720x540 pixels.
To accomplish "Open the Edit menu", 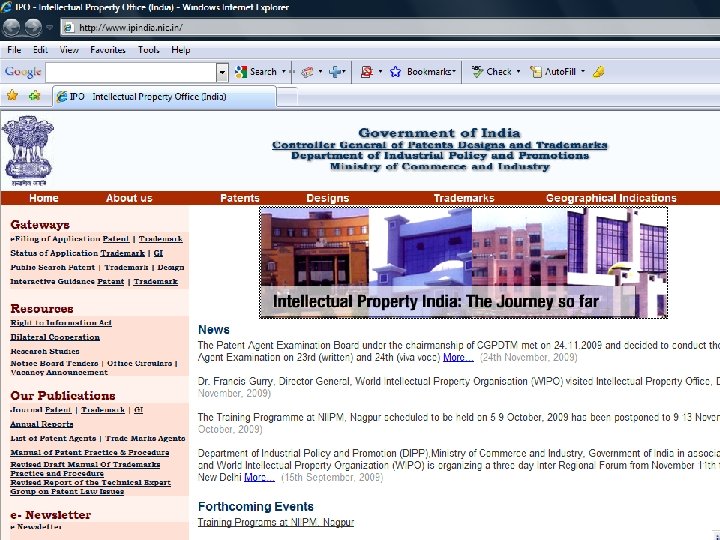I will point(40,50).
